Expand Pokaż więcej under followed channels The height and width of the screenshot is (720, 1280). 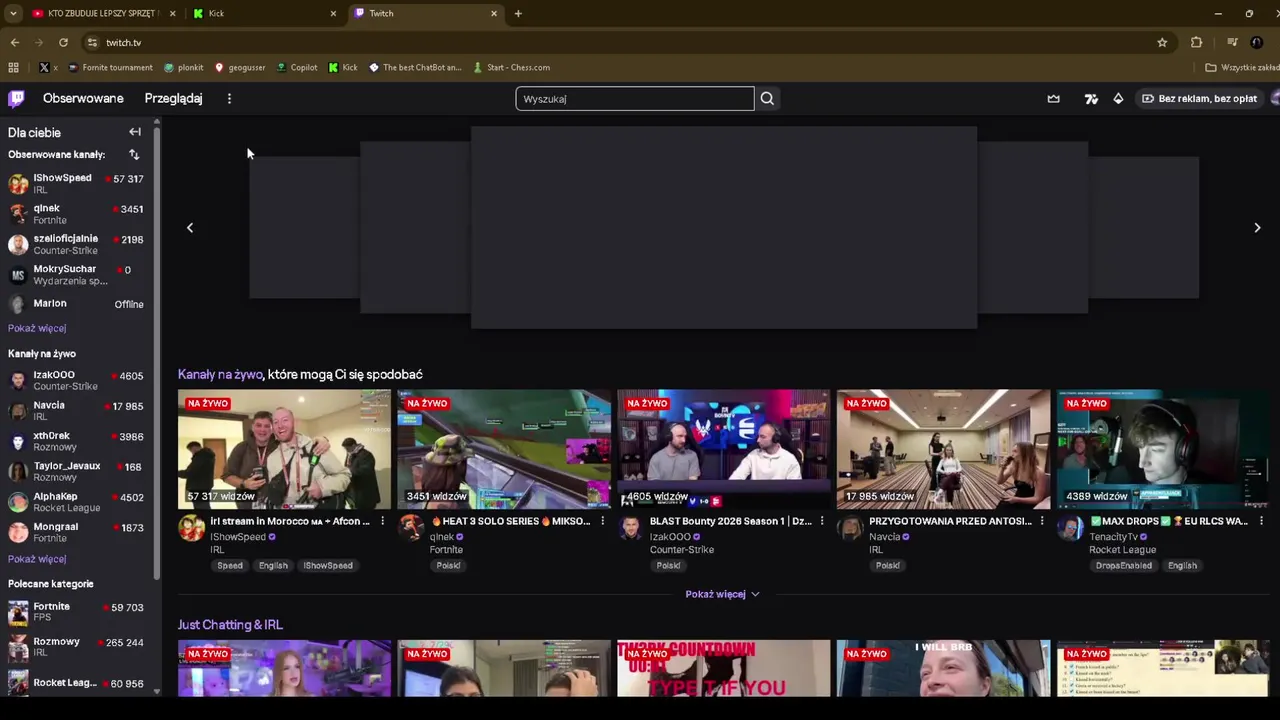pyautogui.click(x=37, y=328)
